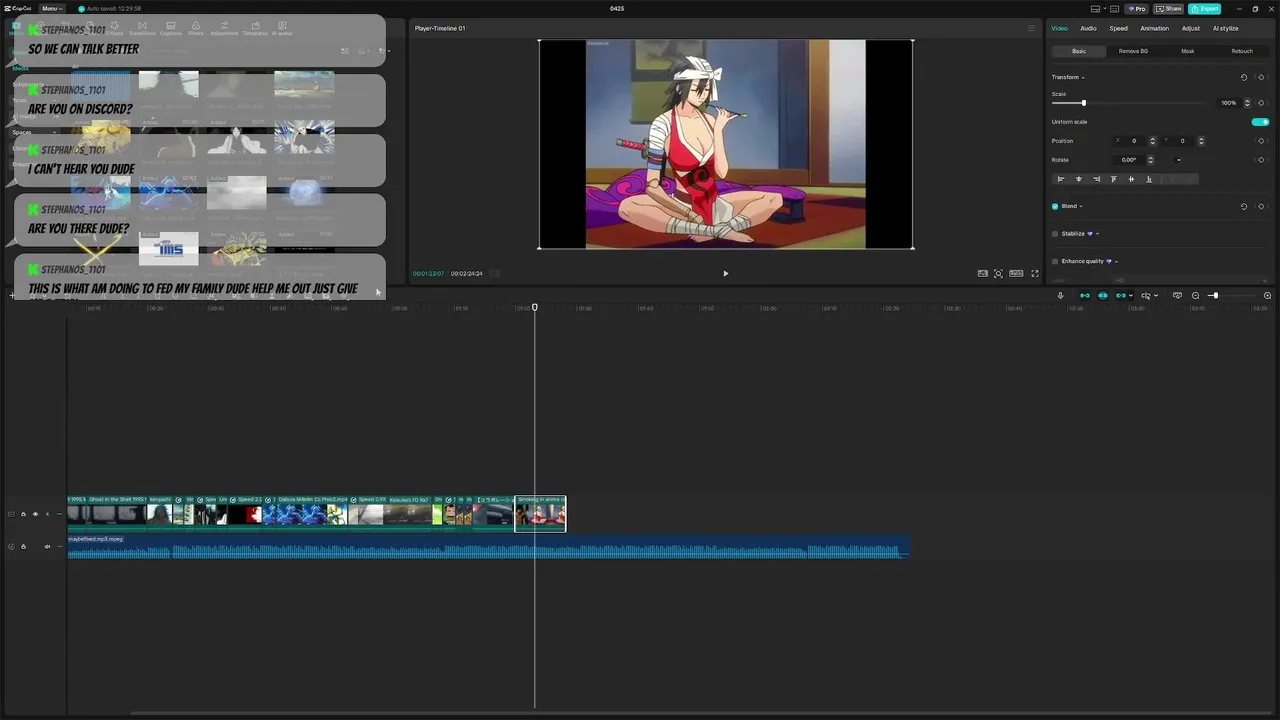This screenshot has height=720, width=1280.
Task: Click the player zoom-to-fit icon
Action: [998, 273]
